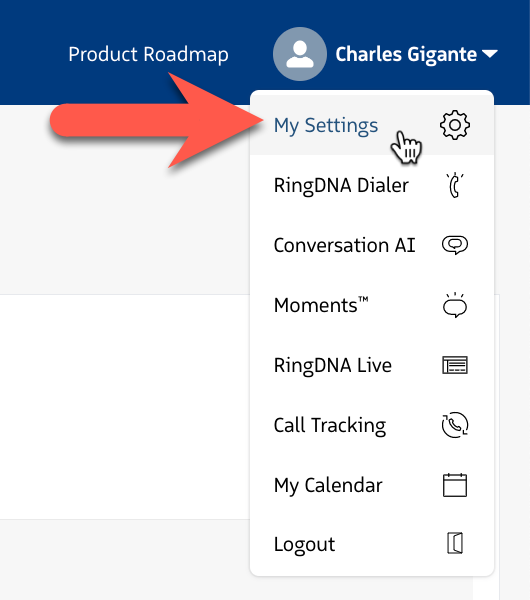Click the RingDNA Dialer phone icon

(455, 186)
